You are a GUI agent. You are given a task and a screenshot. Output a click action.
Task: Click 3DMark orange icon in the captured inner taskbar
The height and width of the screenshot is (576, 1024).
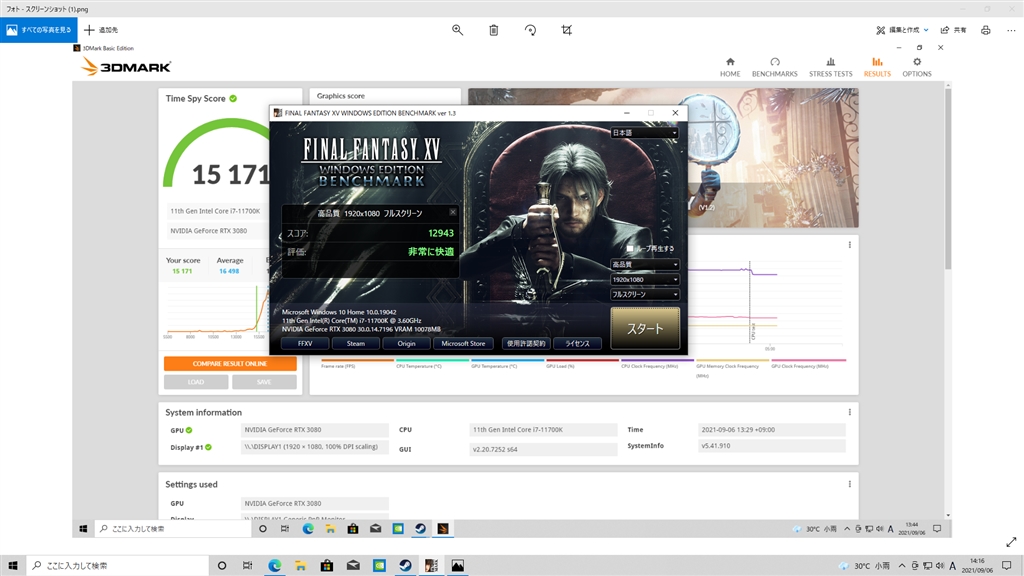443,529
